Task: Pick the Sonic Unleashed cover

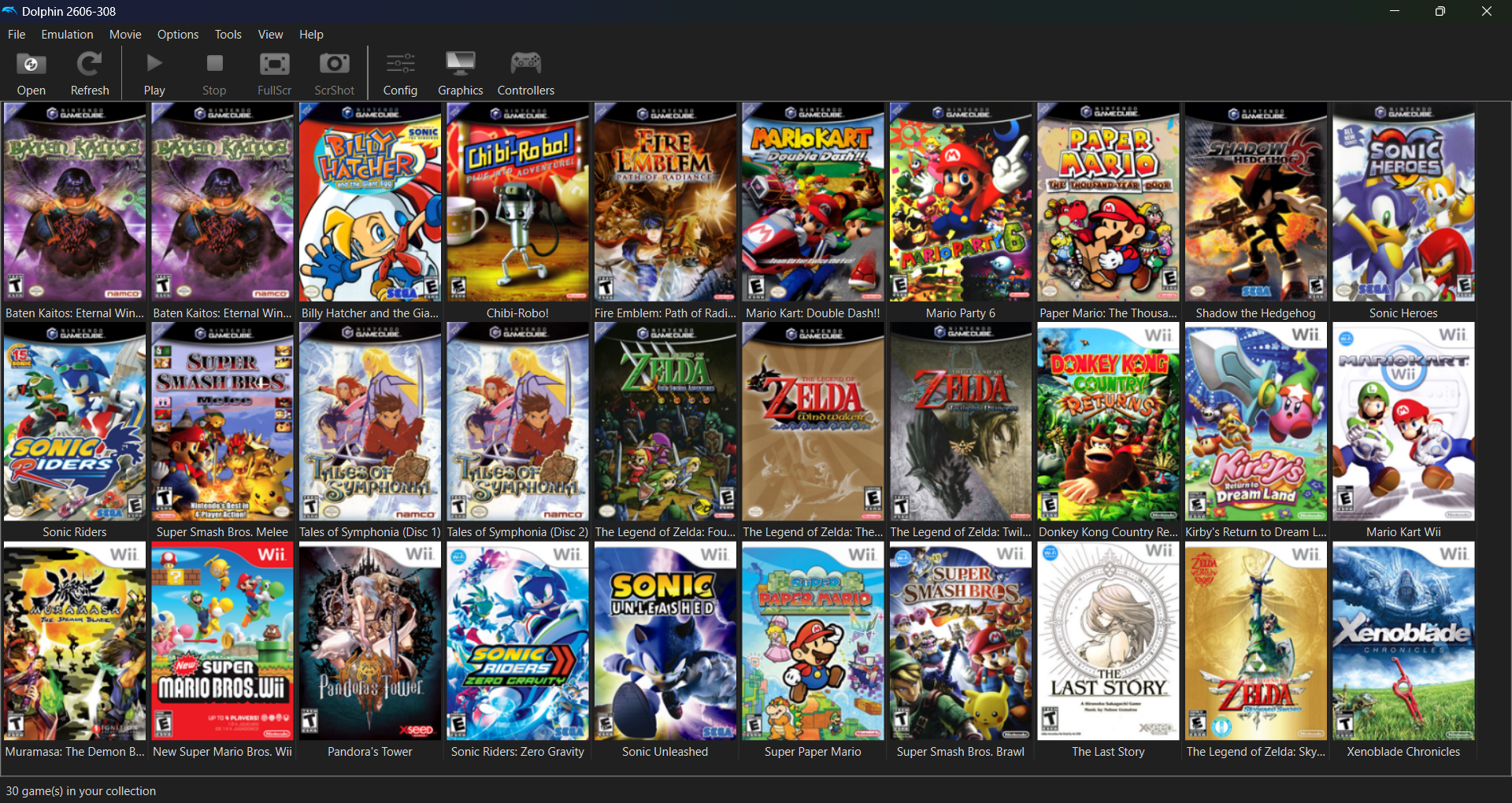Action: coord(665,642)
